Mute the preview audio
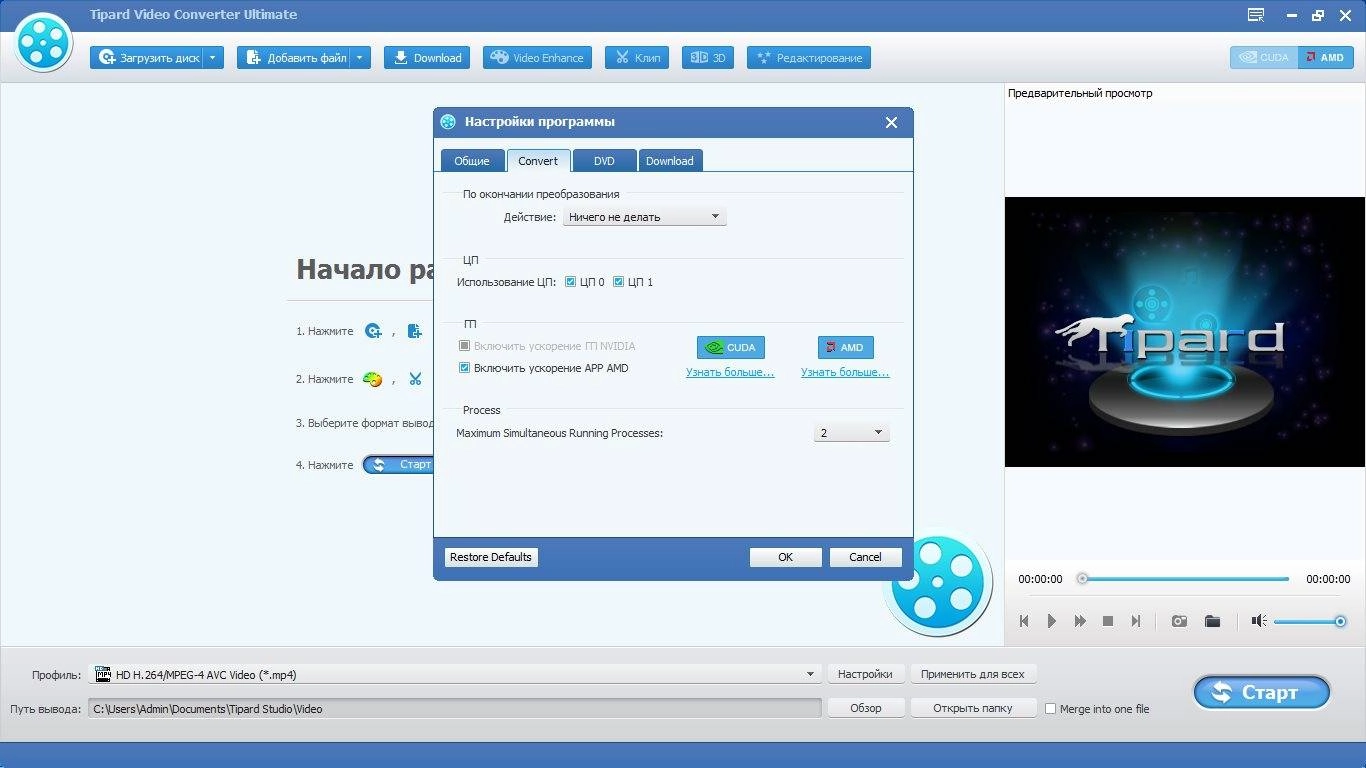This screenshot has height=768, width=1366. pos(1259,621)
